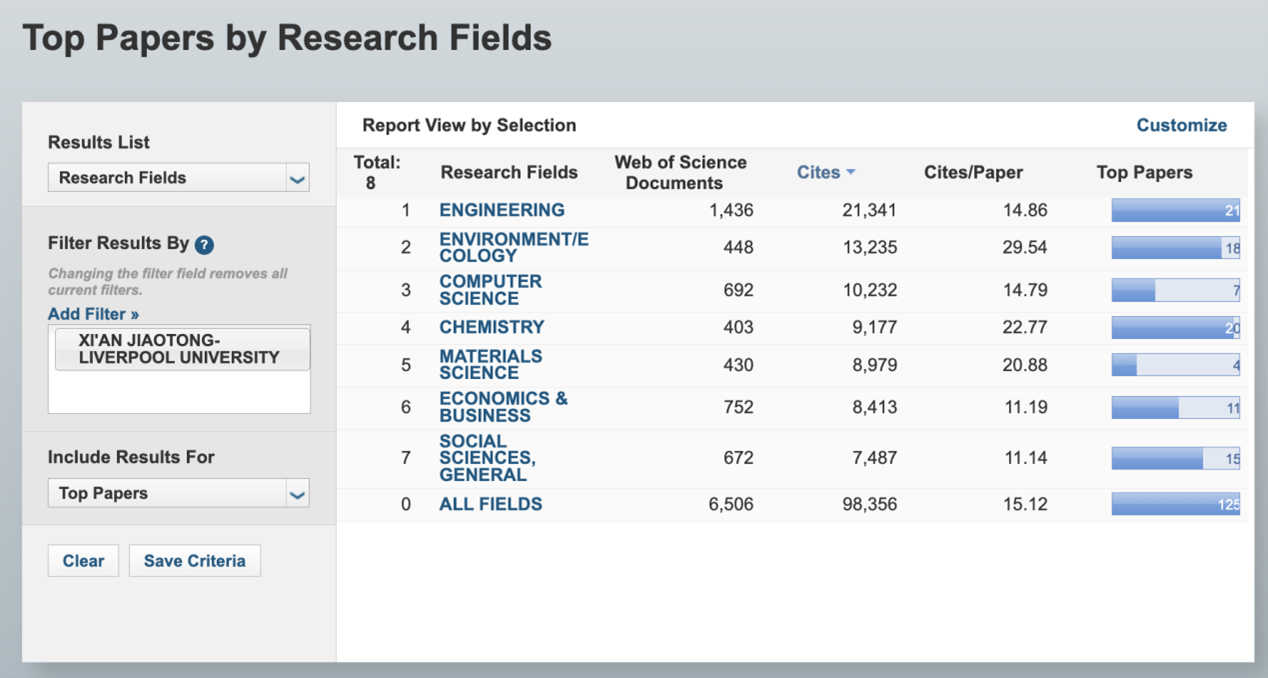The image size is (1268, 678).
Task: Open the Customize report link
Action: (1181, 125)
